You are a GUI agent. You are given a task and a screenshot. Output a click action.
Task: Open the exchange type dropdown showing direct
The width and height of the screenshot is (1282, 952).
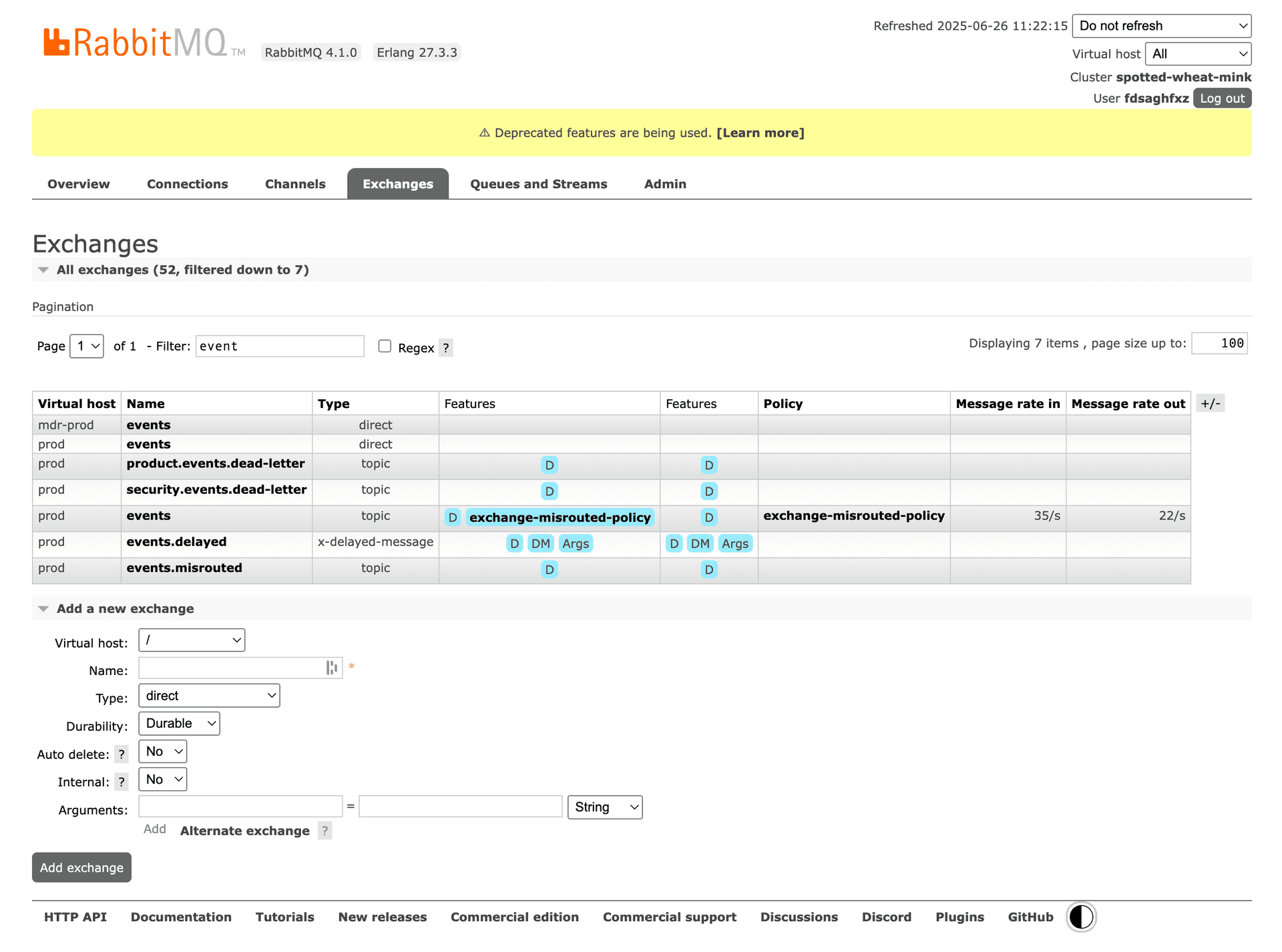coord(208,695)
